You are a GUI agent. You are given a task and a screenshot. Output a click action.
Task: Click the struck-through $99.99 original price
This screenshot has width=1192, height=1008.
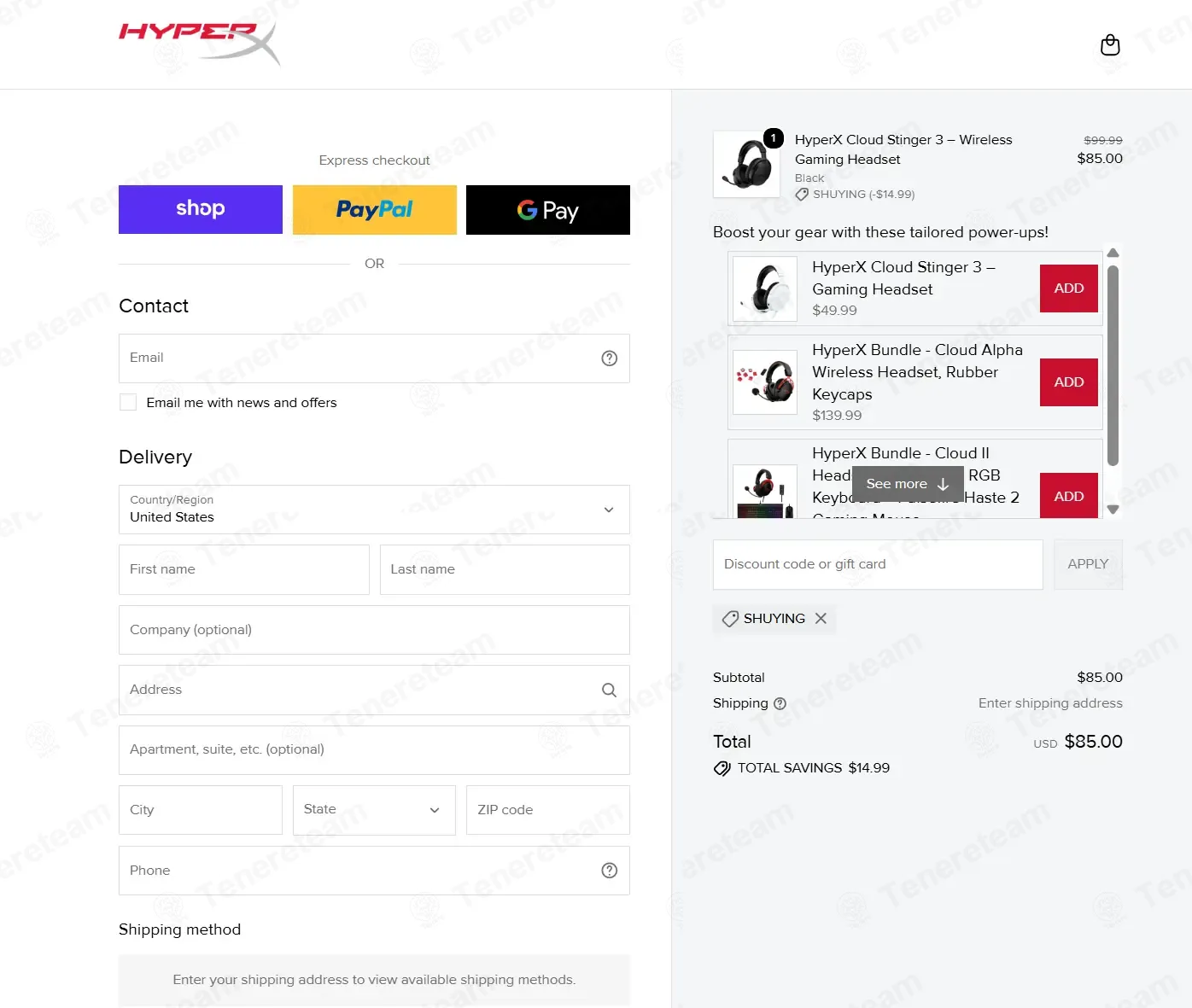[1103, 140]
